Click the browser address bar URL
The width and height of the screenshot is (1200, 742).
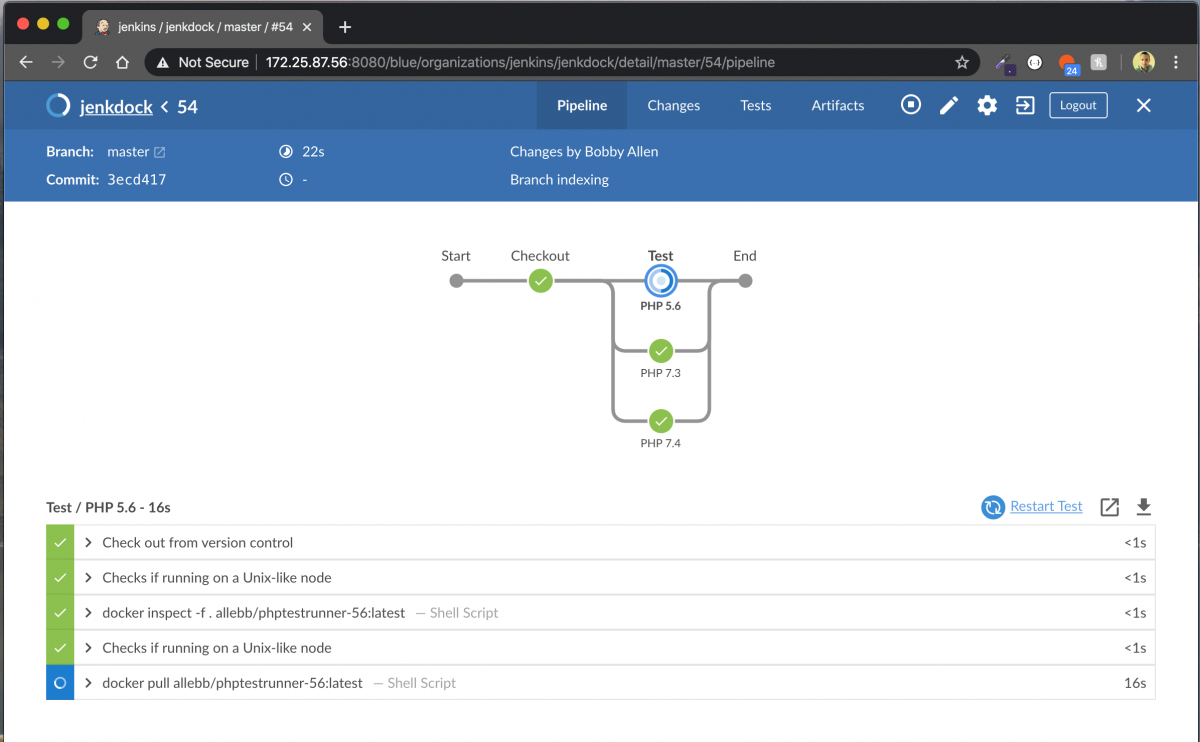(520, 62)
